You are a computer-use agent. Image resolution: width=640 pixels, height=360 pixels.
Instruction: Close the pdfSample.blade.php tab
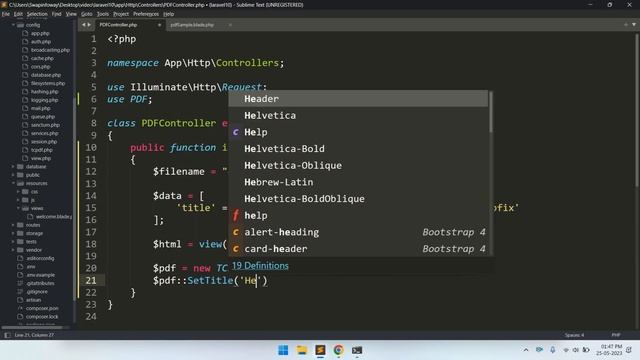pyautogui.click(x=230, y=25)
